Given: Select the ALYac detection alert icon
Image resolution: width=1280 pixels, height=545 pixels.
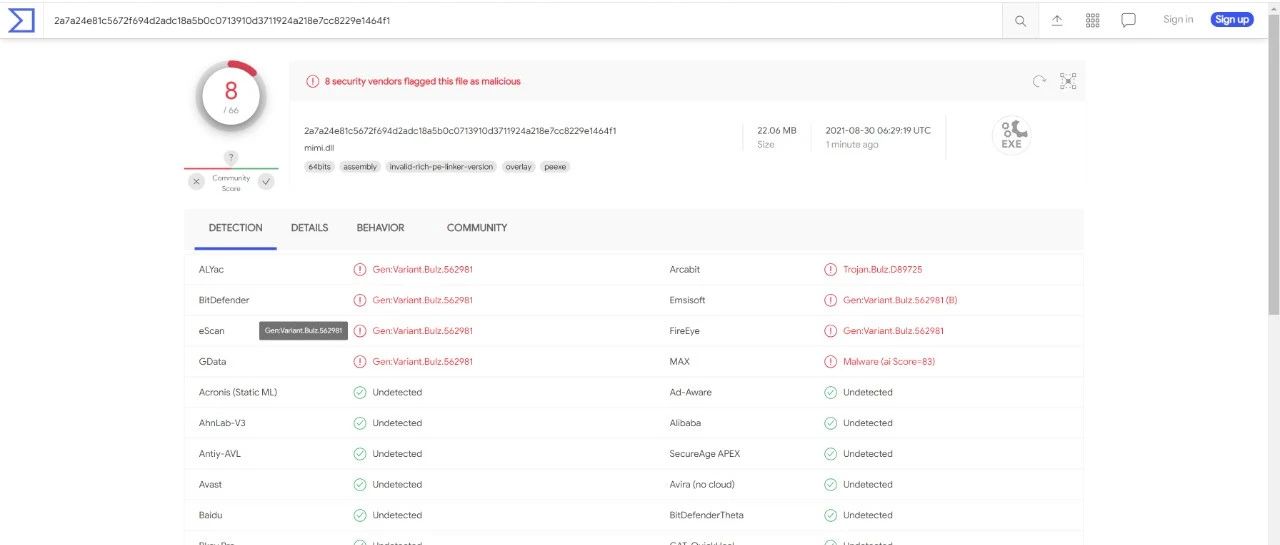Looking at the screenshot, I should click(360, 269).
